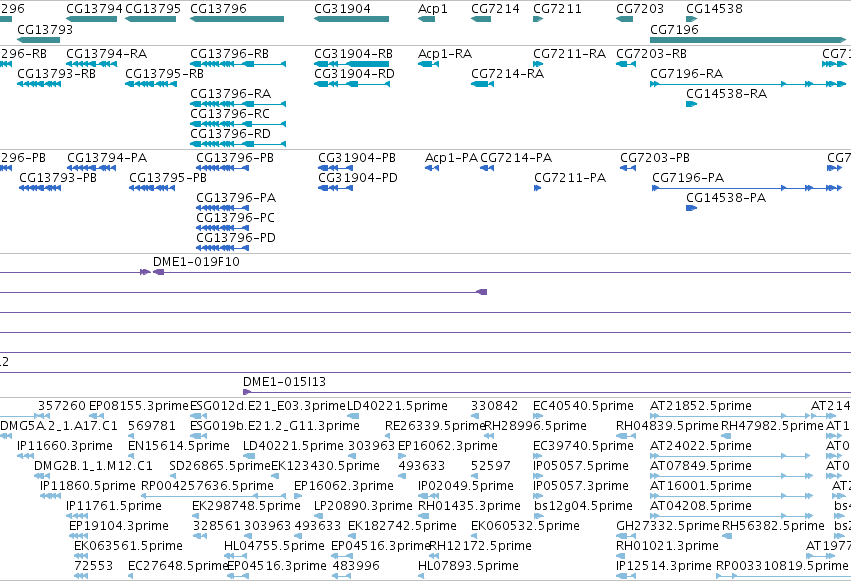Click the DME1-015I13 start arrow marker
Viewport: 851px width, 581px height.
(247, 392)
